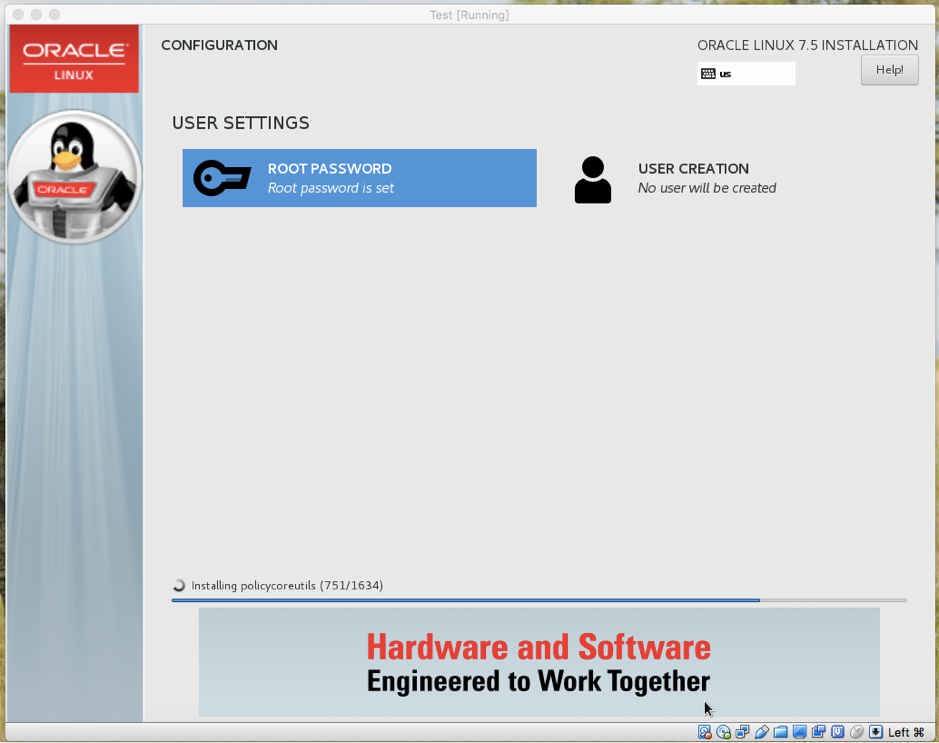Click the red Oracle Linux sidebar logo
Screen dimensions: 939x743
(x=74, y=58)
